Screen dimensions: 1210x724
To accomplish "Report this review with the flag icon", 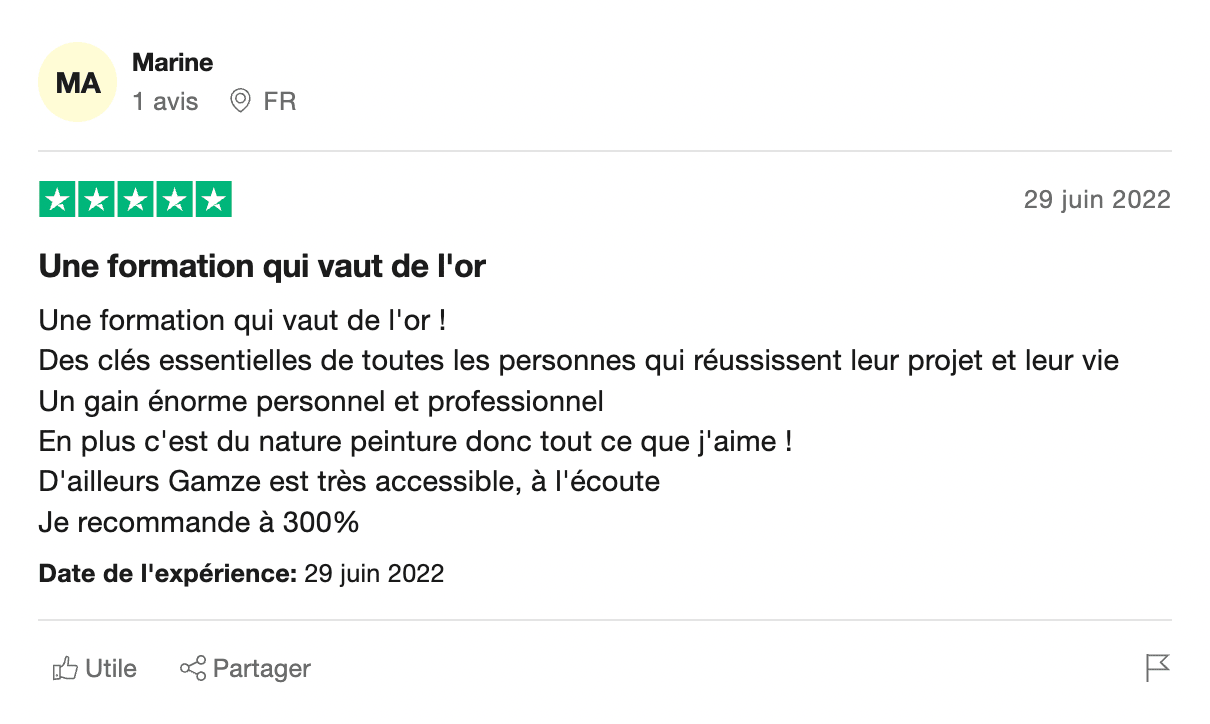I will click(1157, 668).
